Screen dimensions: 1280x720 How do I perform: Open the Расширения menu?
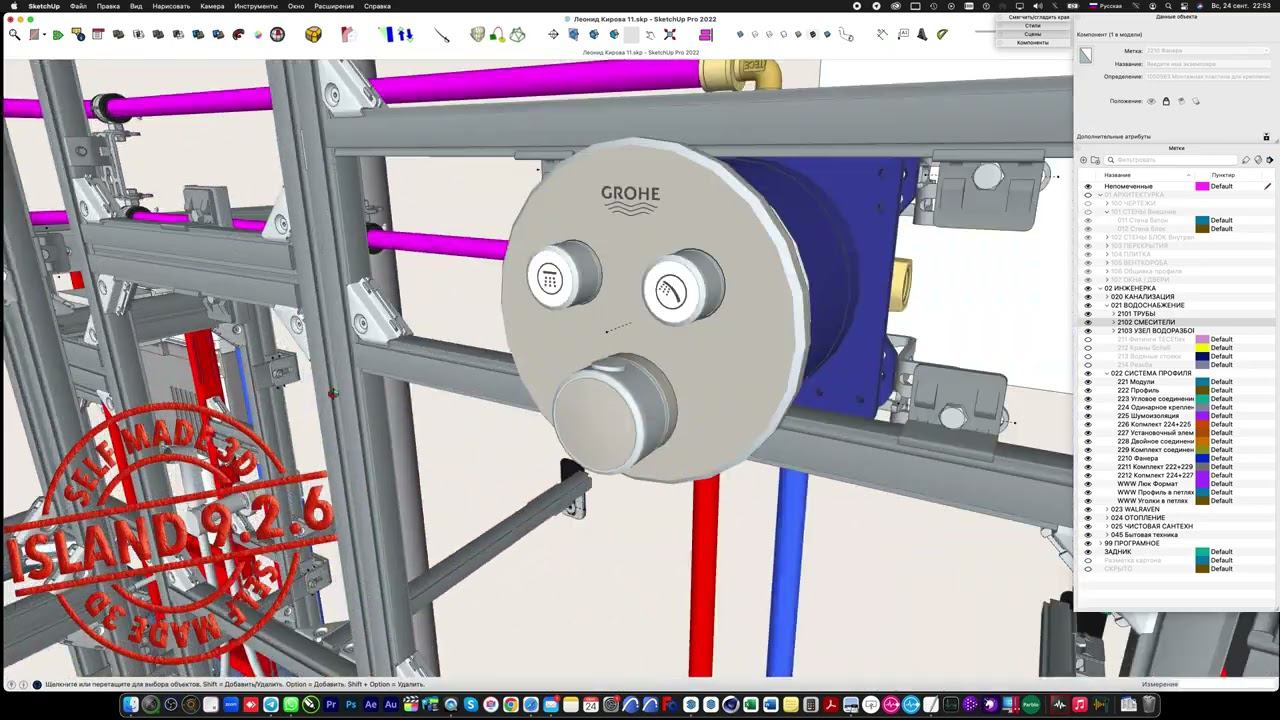tap(334, 6)
